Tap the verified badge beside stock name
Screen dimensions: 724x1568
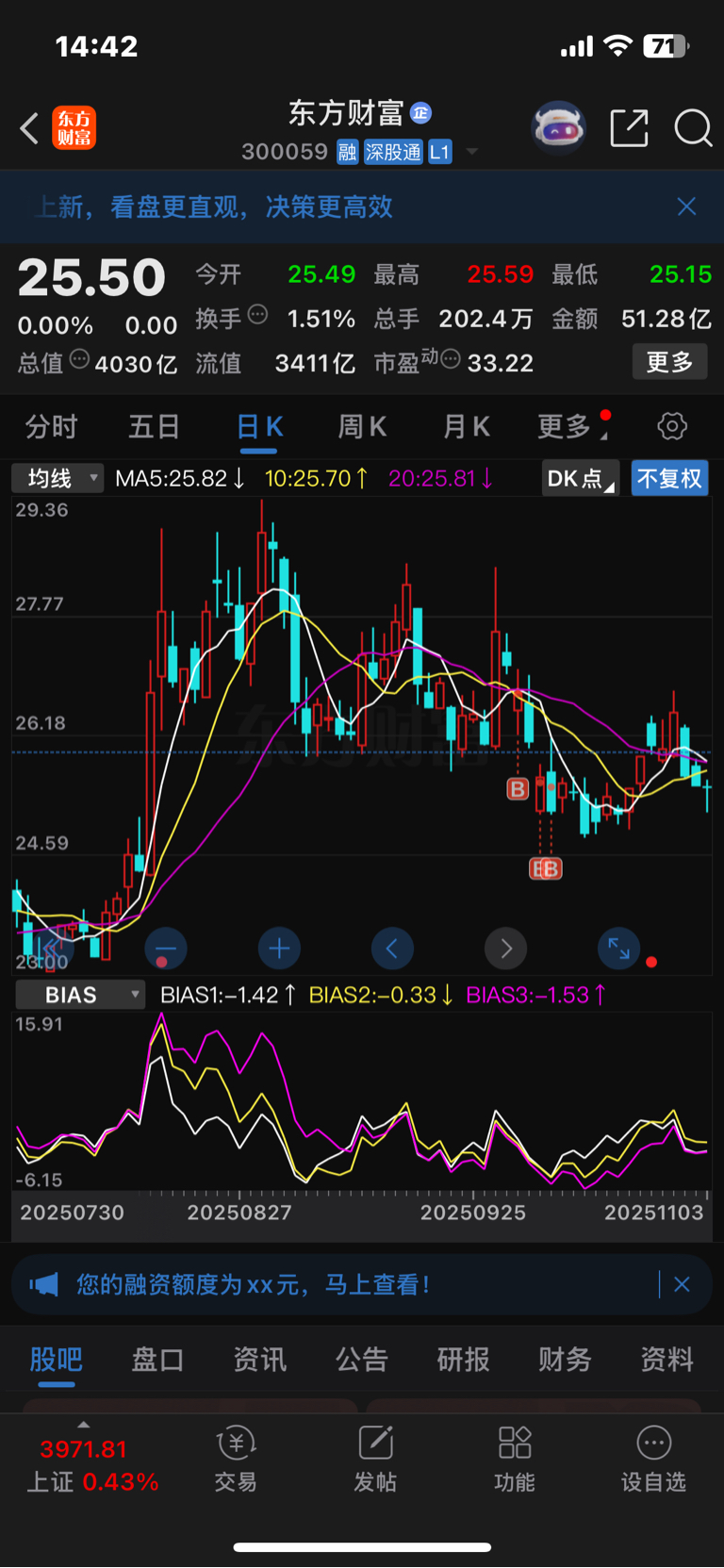point(420,113)
